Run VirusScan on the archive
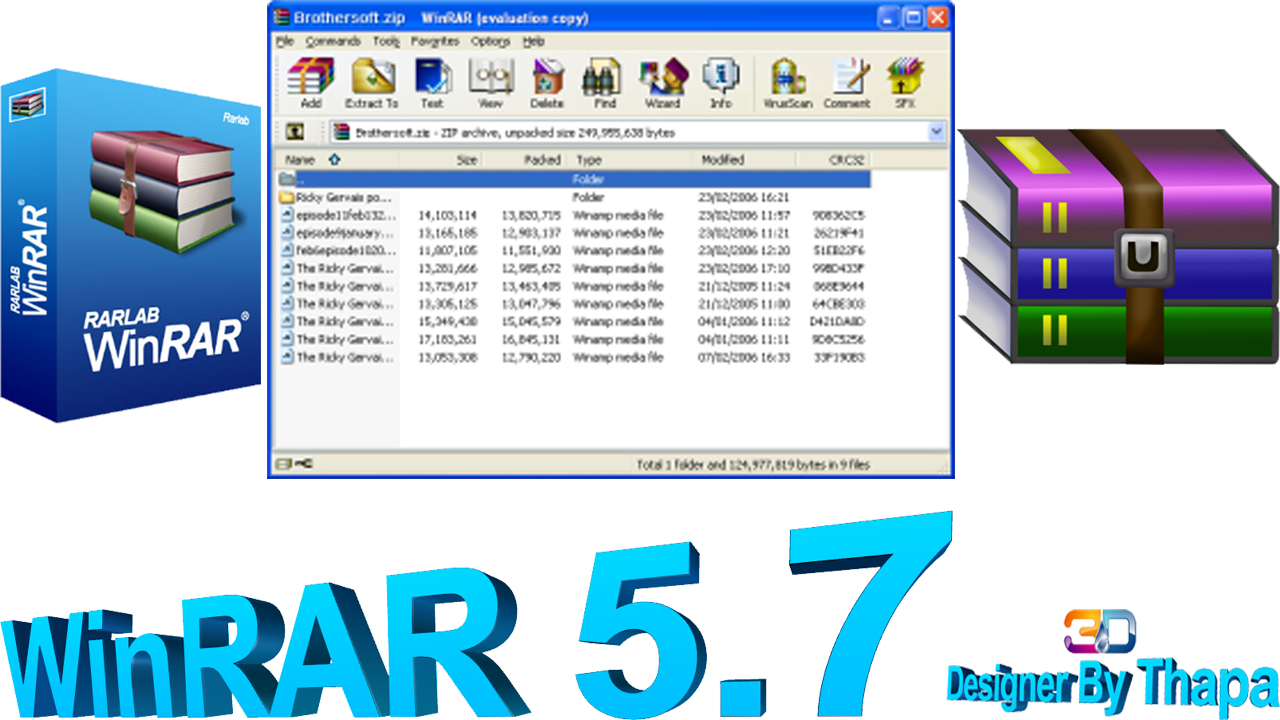The image size is (1280, 720). click(788, 82)
